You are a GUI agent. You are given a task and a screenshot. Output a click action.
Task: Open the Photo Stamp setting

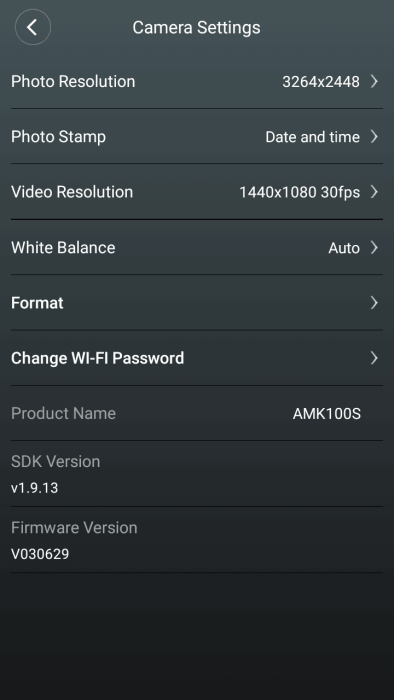tap(197, 136)
